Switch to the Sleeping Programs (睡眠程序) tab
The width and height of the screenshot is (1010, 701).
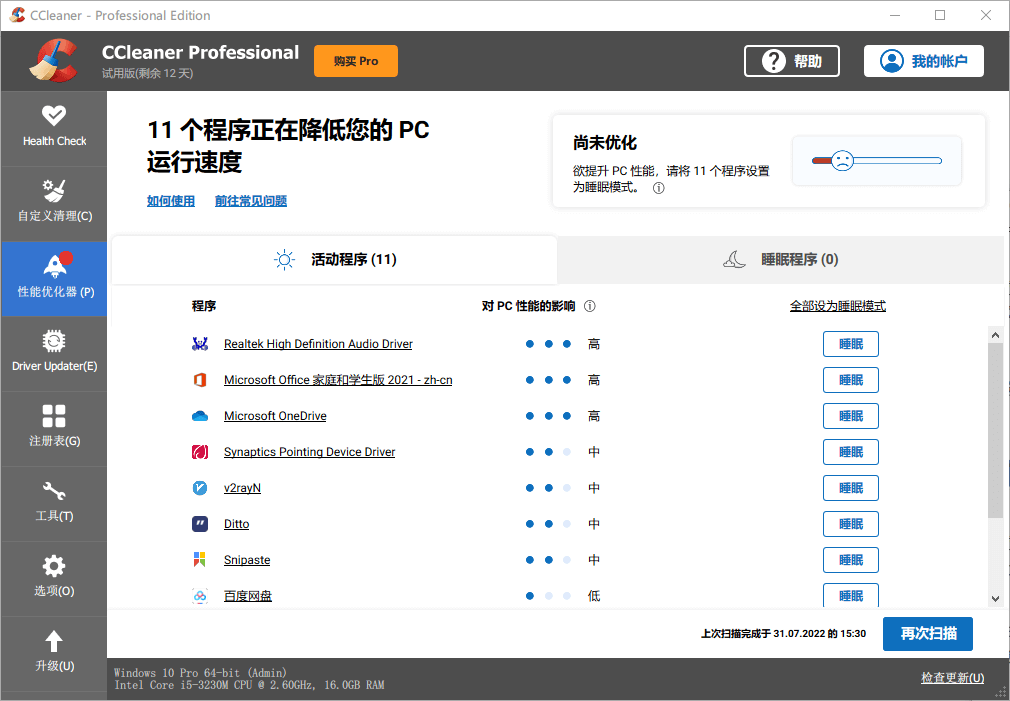point(780,260)
